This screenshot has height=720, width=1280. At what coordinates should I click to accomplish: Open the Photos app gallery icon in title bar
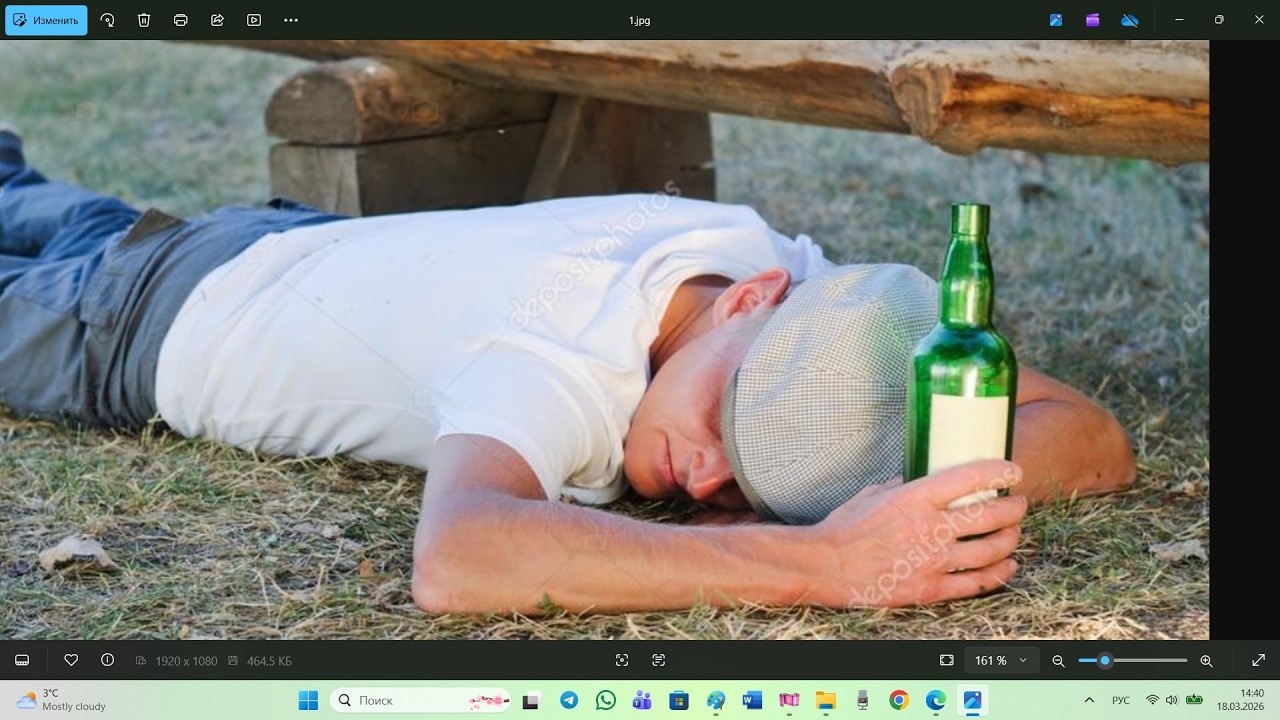point(1056,20)
